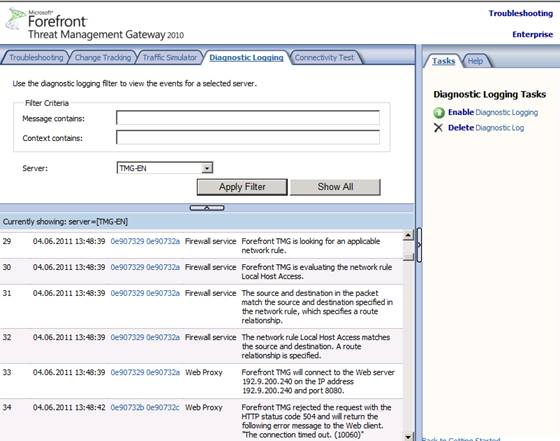
Task: Click the green Enable Diagnostic Logging icon
Action: click(x=439, y=113)
